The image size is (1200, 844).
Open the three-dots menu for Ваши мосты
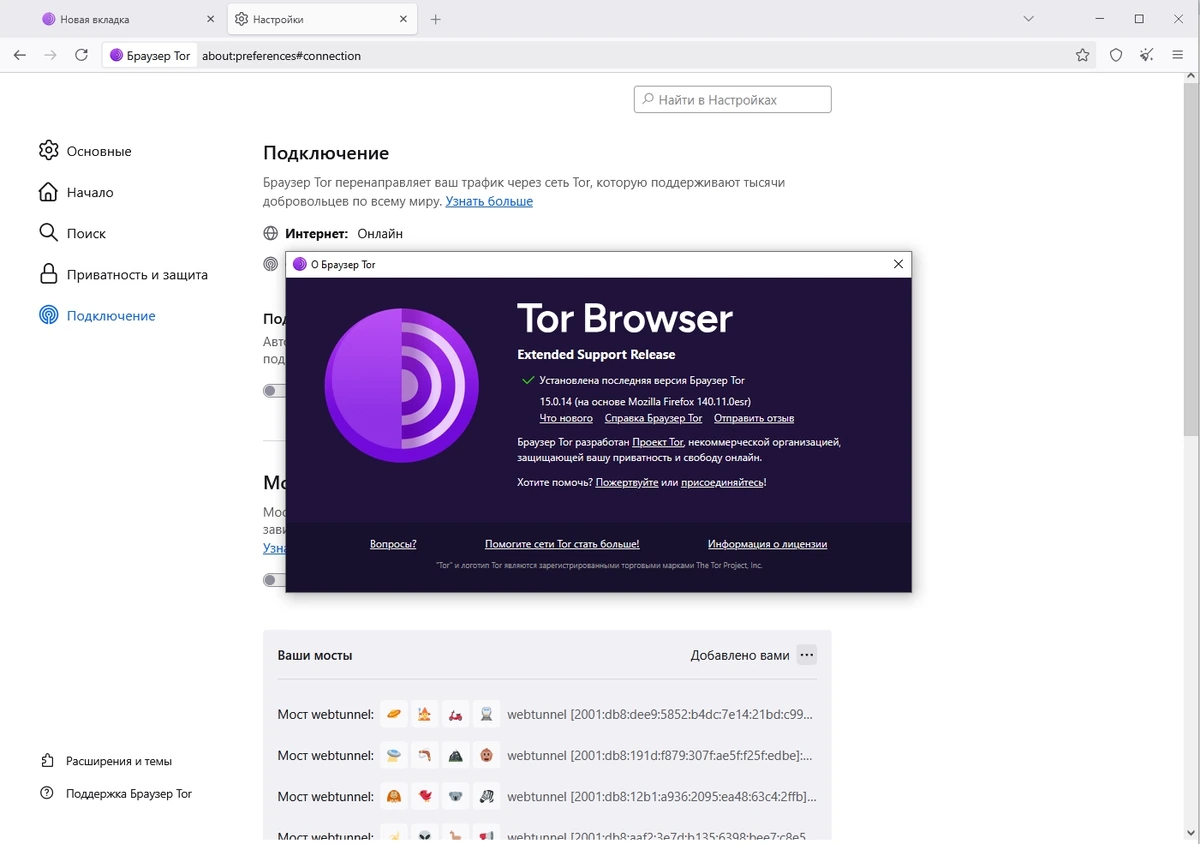[807, 655]
